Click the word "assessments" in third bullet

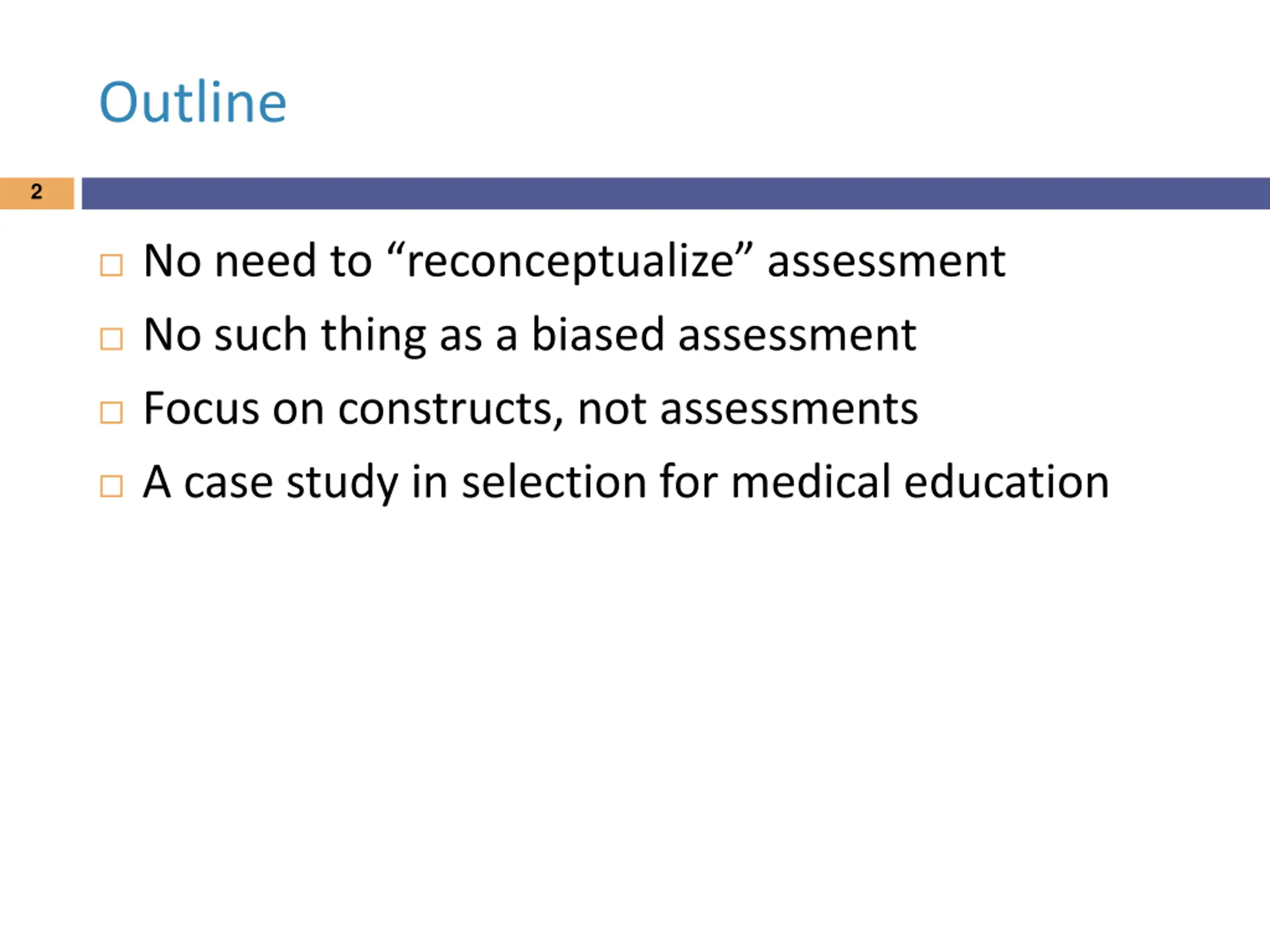(x=789, y=410)
